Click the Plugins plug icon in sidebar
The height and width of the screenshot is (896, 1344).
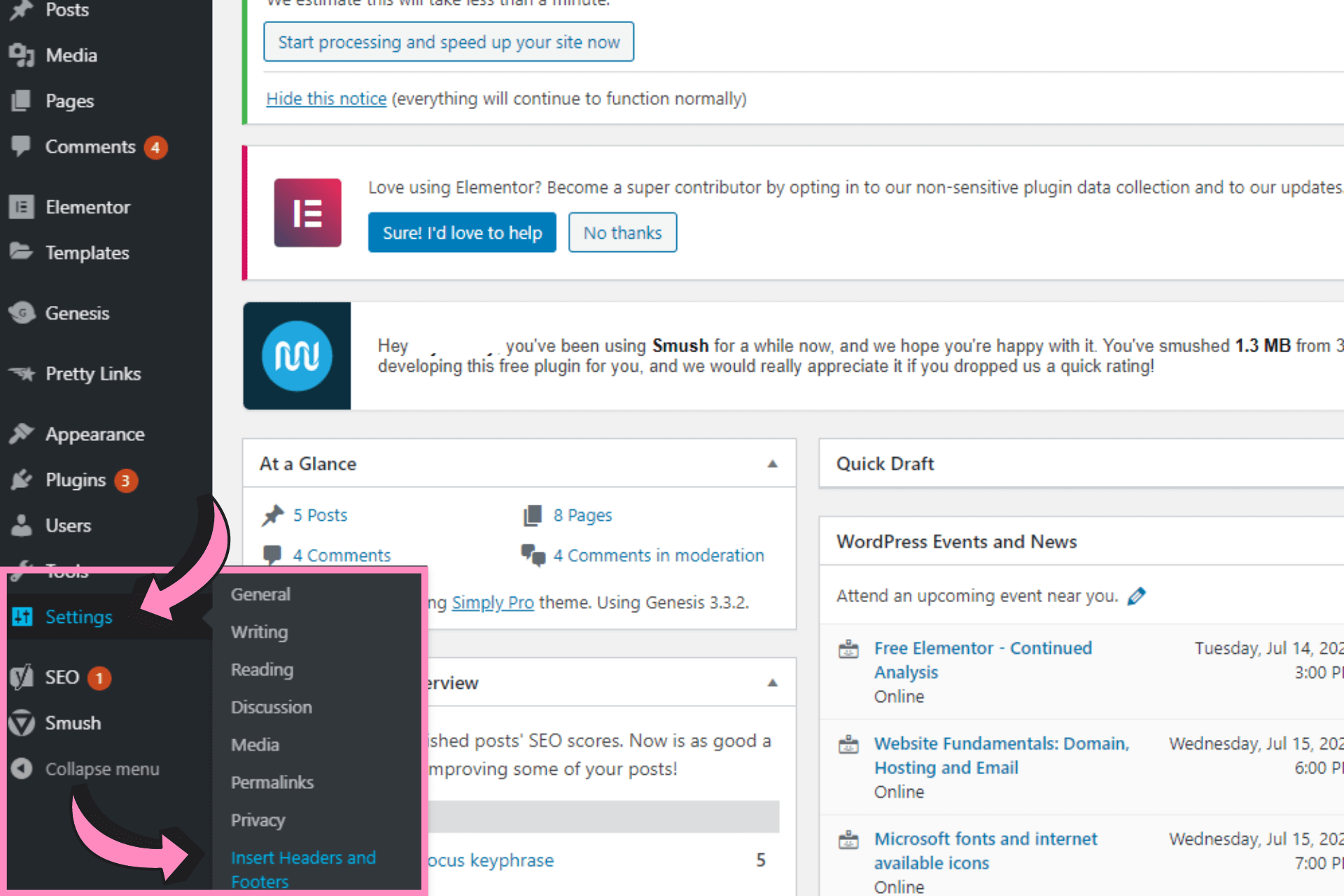coord(22,480)
